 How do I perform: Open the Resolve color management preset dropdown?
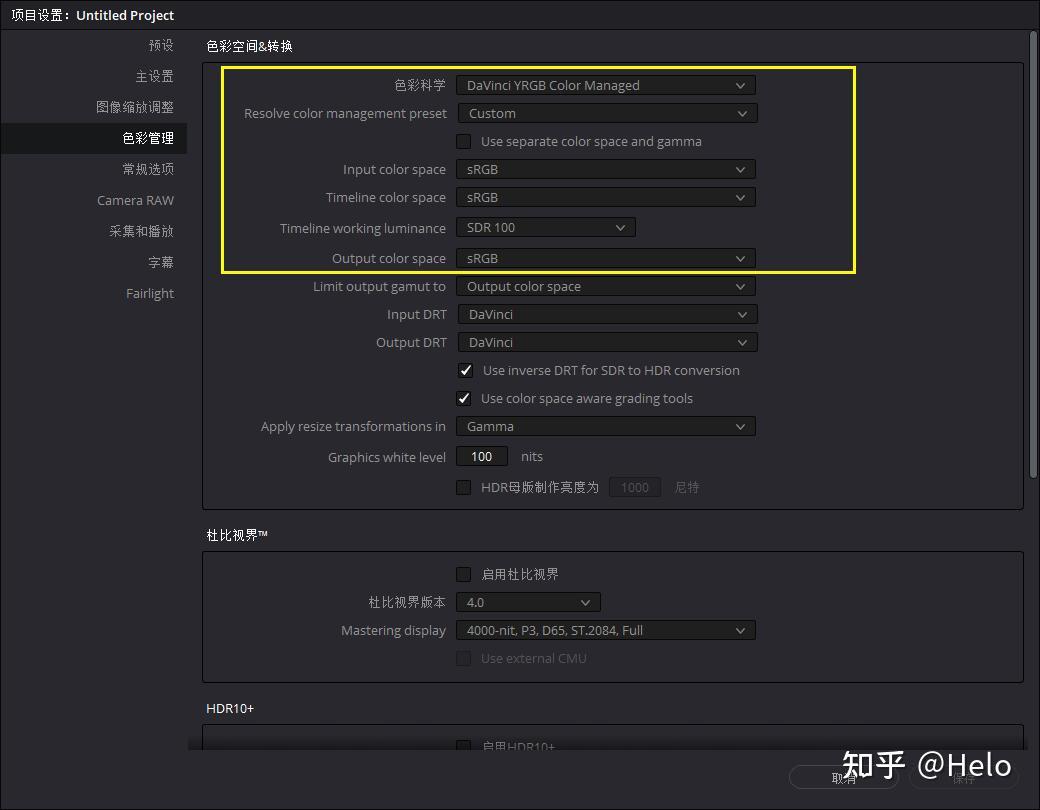click(605, 113)
